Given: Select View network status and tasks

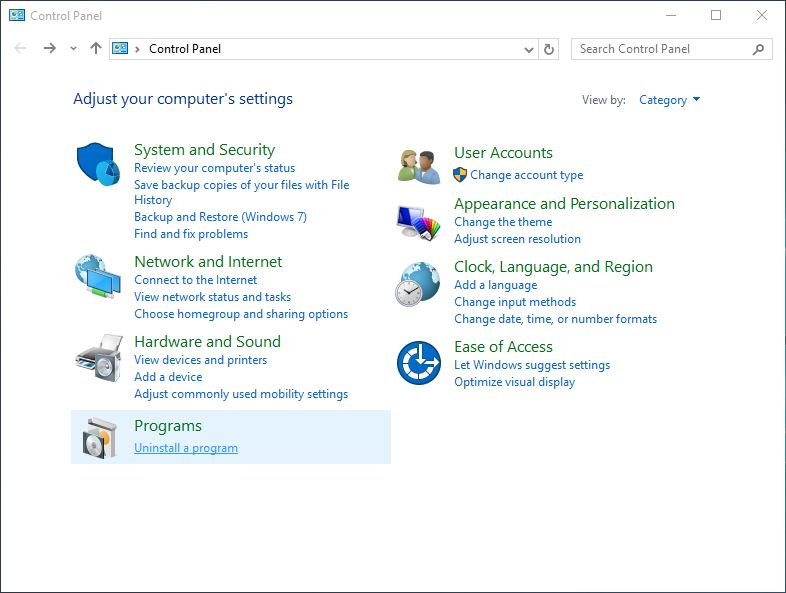Looking at the screenshot, I should coord(213,297).
